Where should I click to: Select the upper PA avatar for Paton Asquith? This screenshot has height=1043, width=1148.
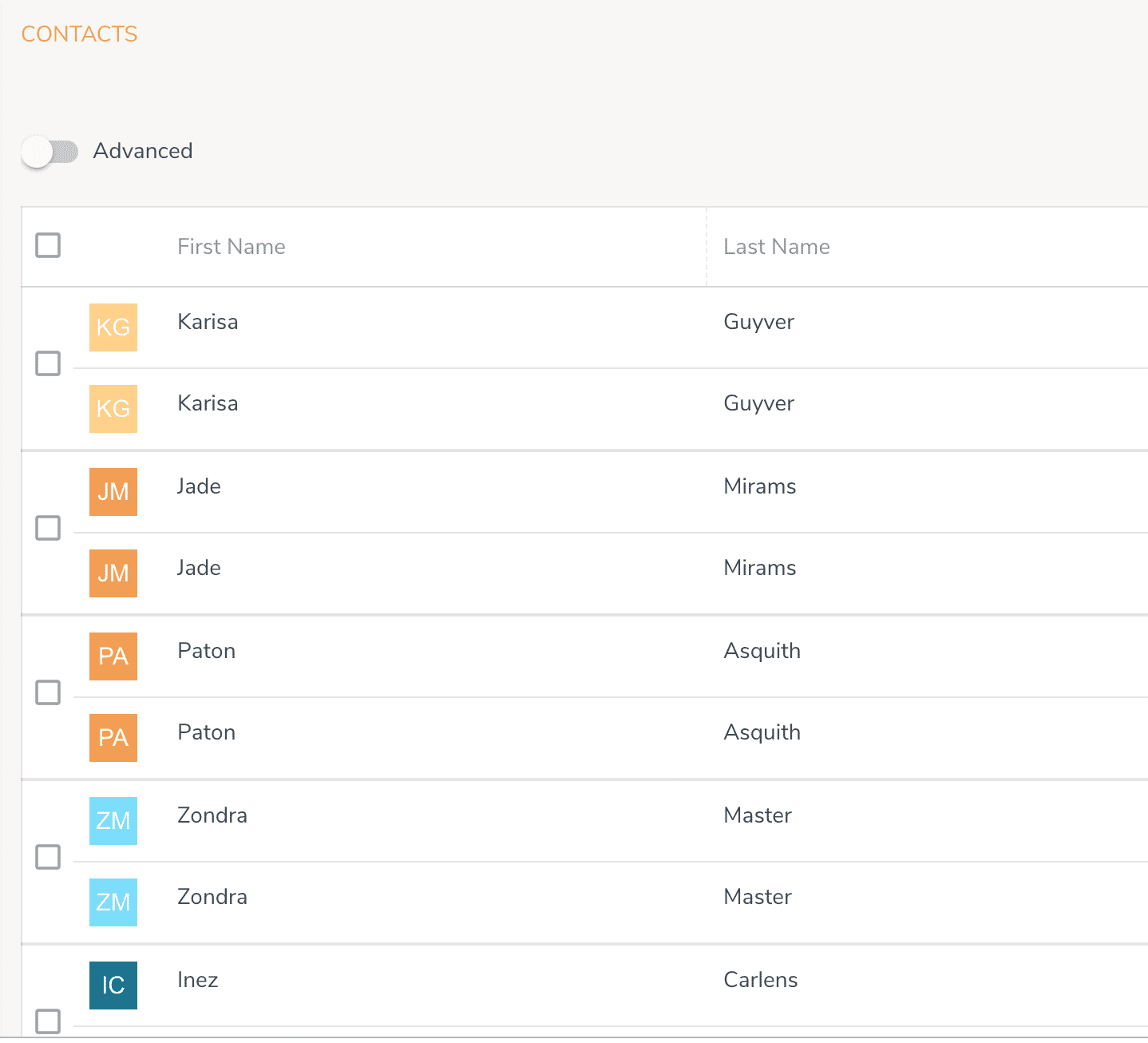pos(113,656)
